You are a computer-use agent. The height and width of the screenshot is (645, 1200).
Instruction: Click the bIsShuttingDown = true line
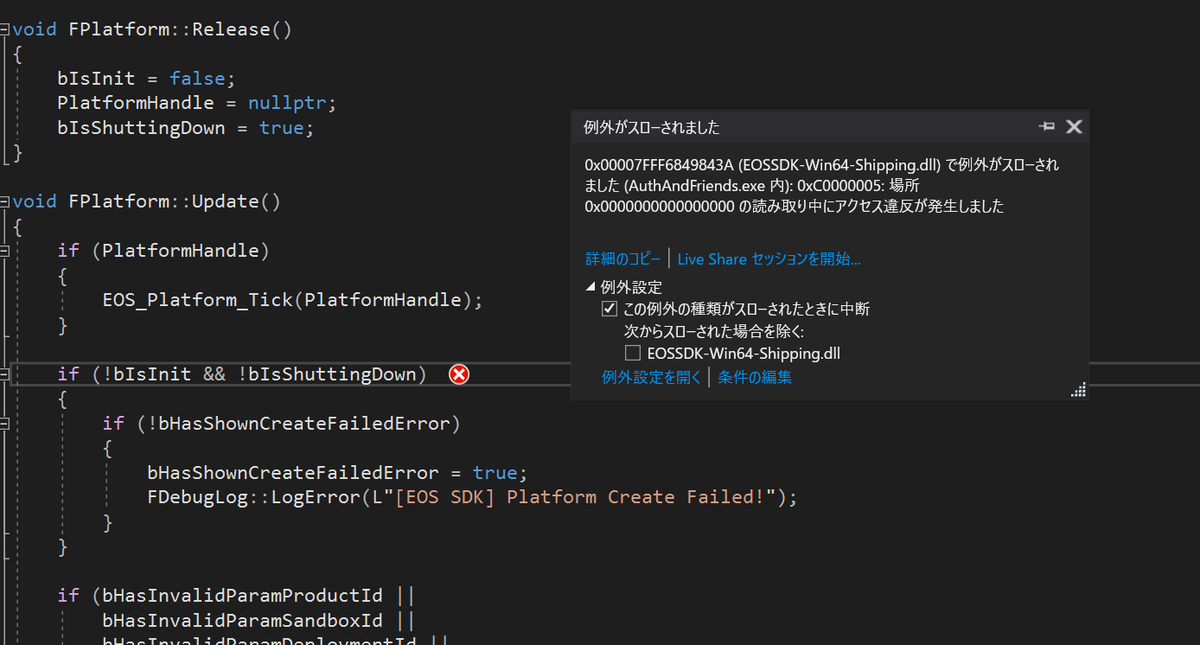point(186,128)
